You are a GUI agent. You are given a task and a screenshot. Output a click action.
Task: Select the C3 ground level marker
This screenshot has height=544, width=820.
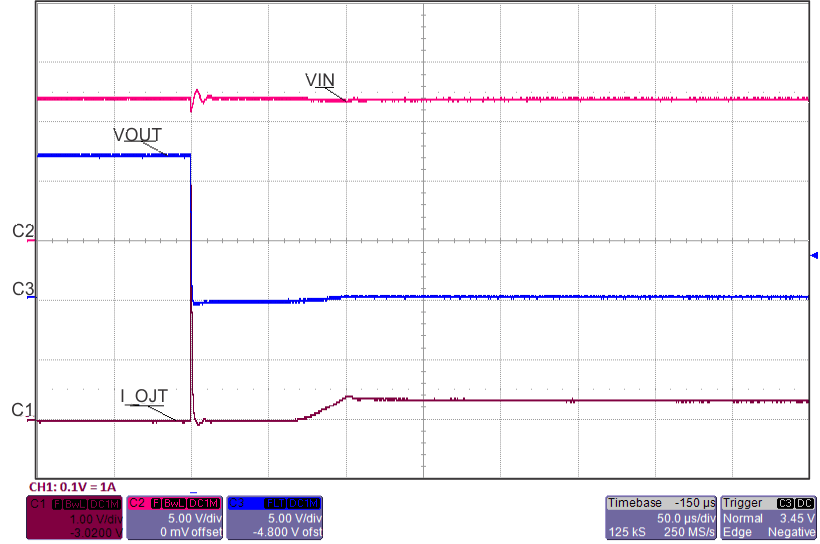[x=23, y=289]
